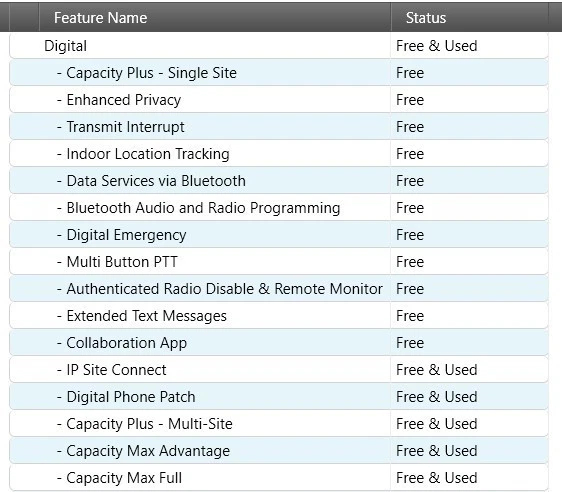Select the Digital Emergency feature row

279,235
